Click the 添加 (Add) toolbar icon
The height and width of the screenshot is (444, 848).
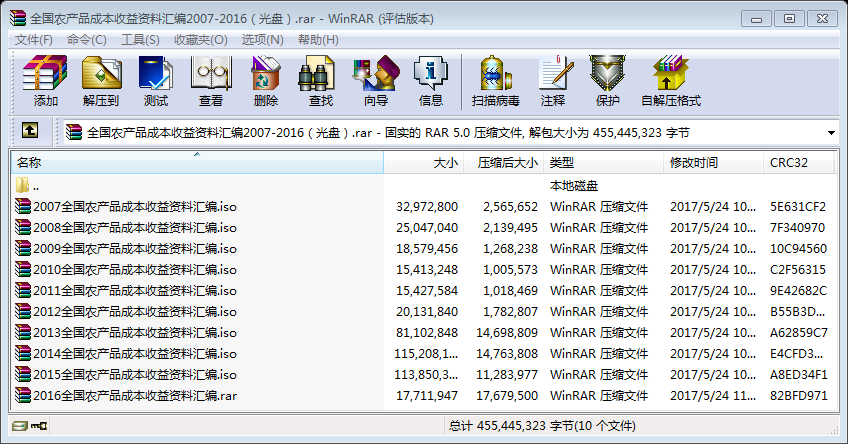point(45,73)
